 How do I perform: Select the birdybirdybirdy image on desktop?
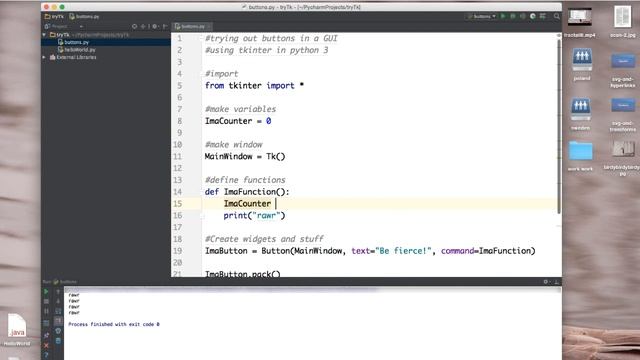pos(622,158)
